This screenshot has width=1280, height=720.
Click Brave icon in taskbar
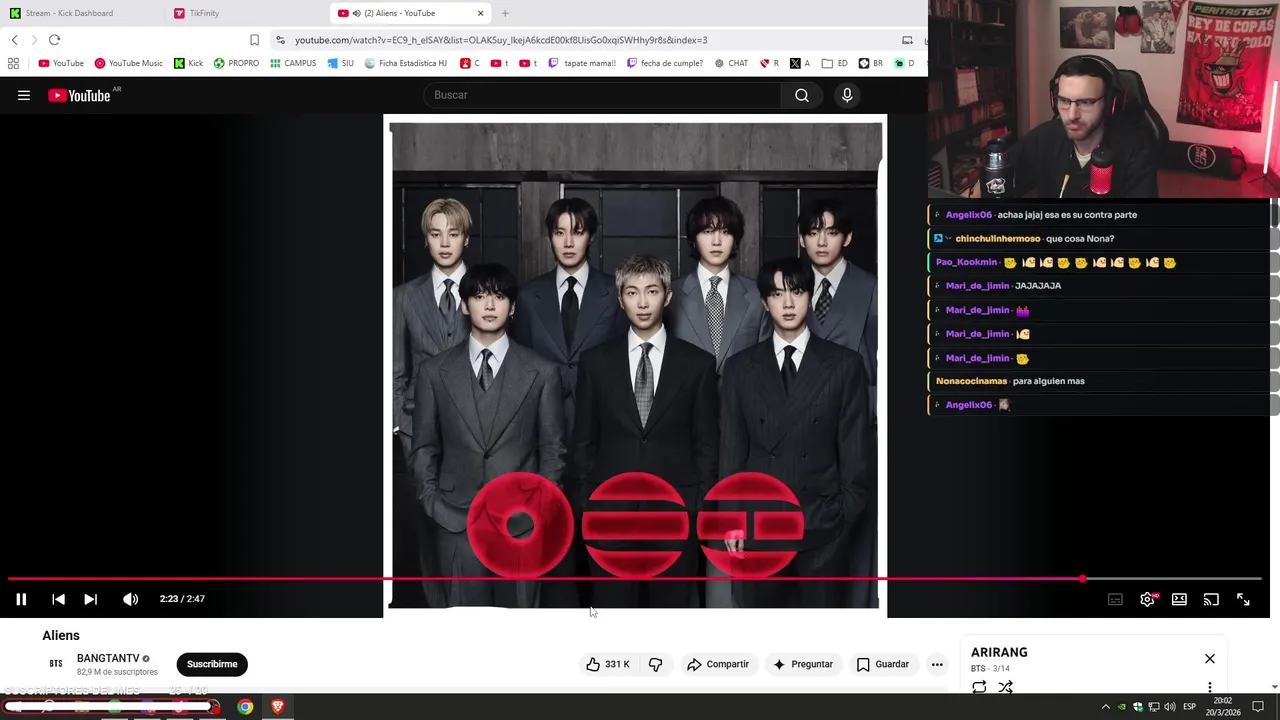click(278, 707)
